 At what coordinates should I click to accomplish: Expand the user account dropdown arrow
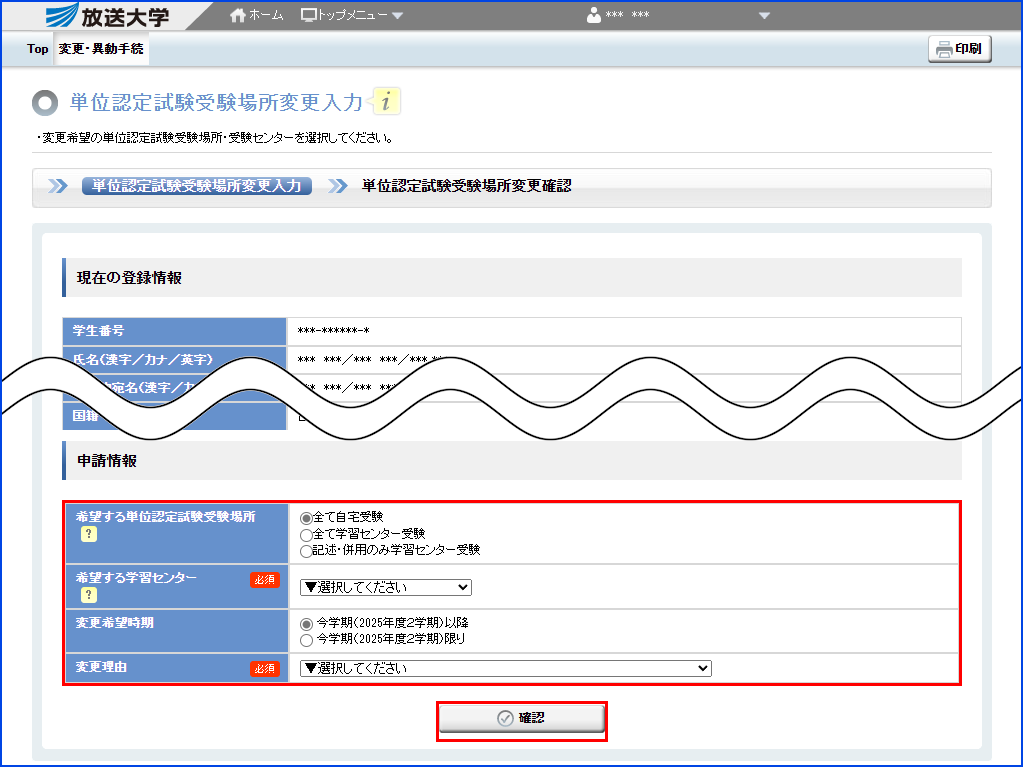click(x=765, y=16)
